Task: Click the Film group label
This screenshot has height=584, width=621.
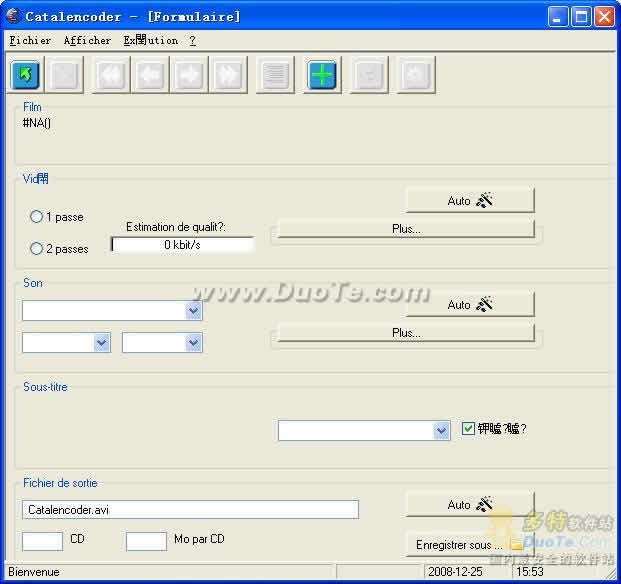Action: [x=32, y=107]
